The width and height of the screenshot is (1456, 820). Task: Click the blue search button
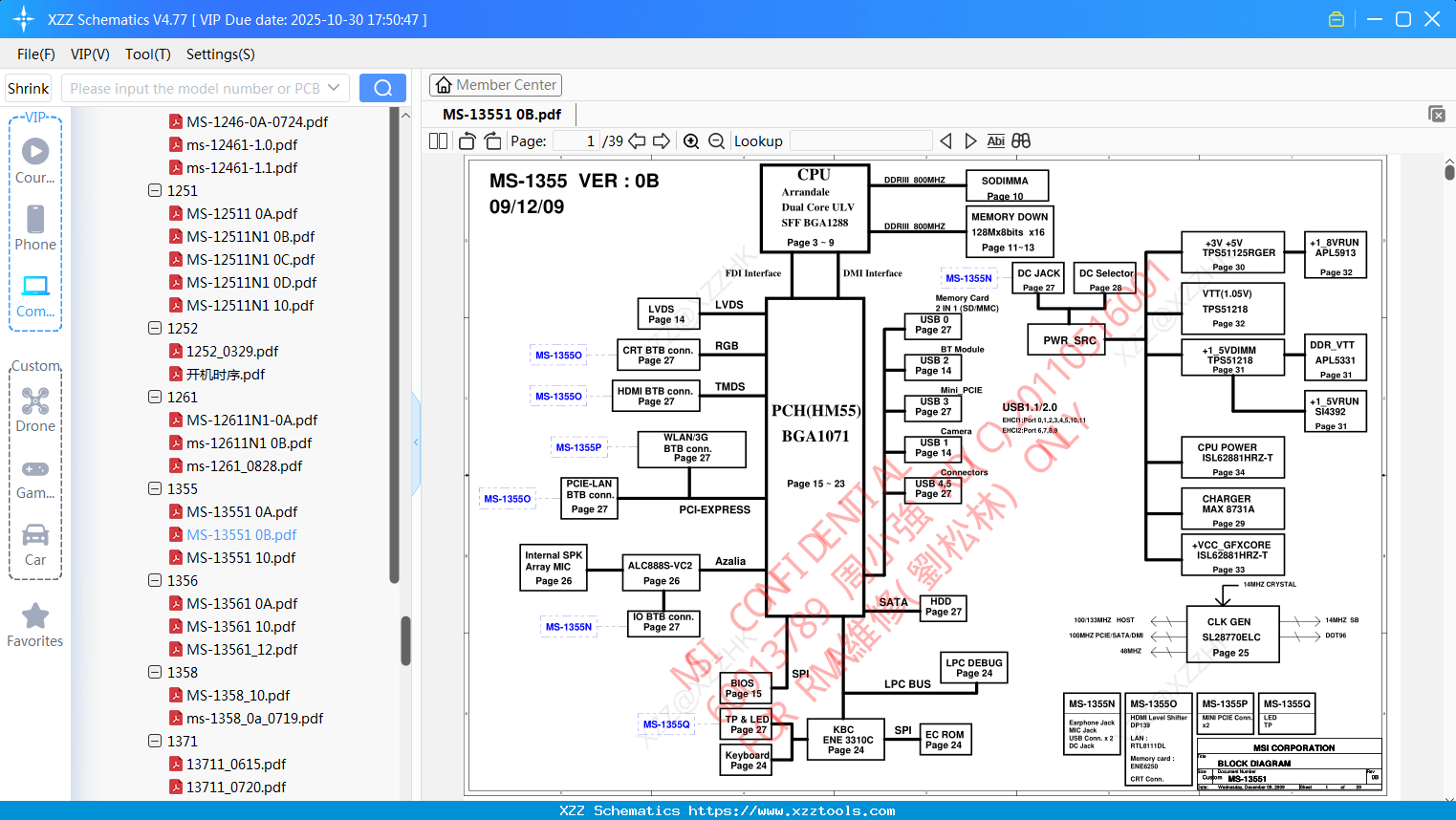click(x=382, y=88)
